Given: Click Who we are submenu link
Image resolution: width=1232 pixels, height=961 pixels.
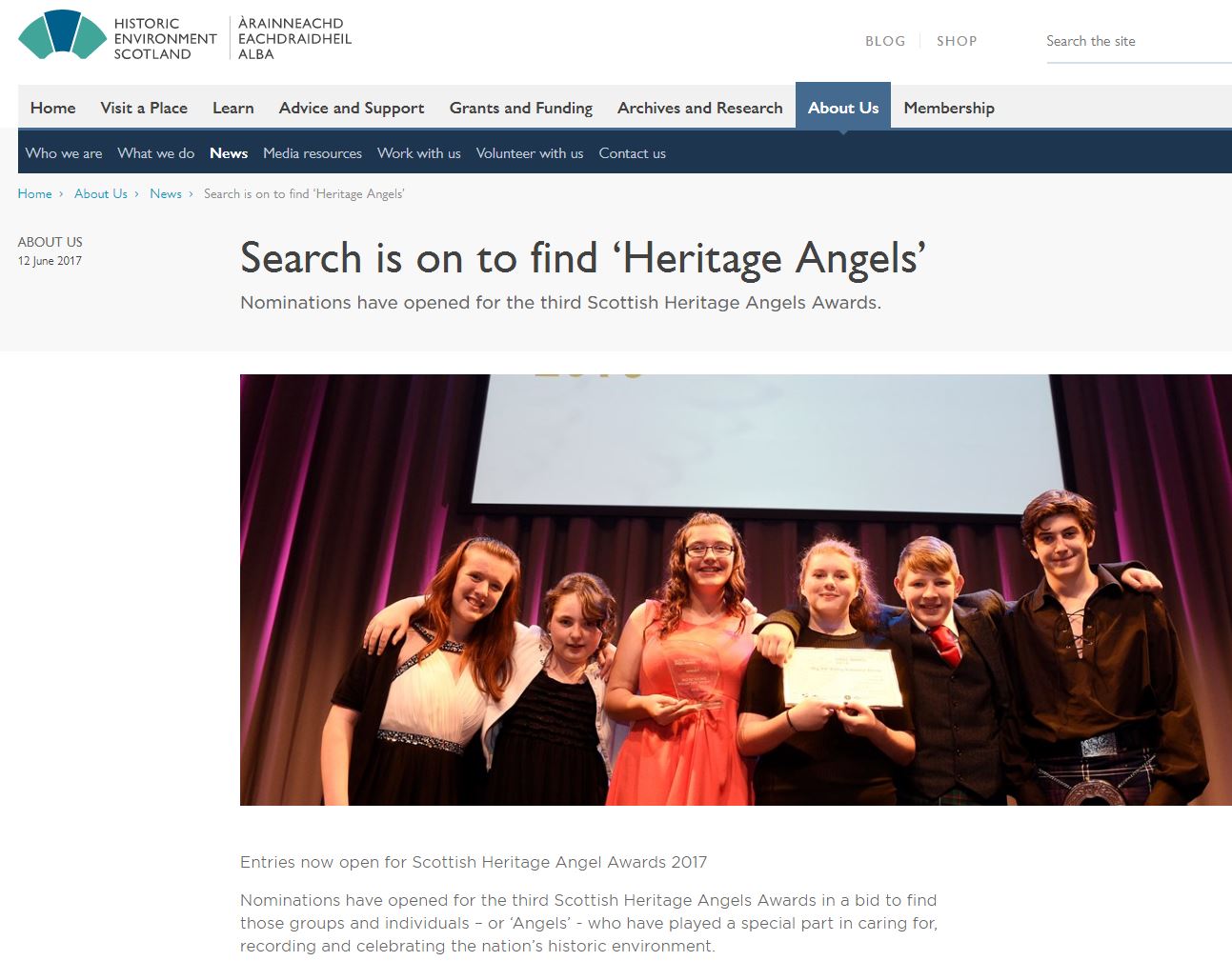Looking at the screenshot, I should tap(64, 153).
